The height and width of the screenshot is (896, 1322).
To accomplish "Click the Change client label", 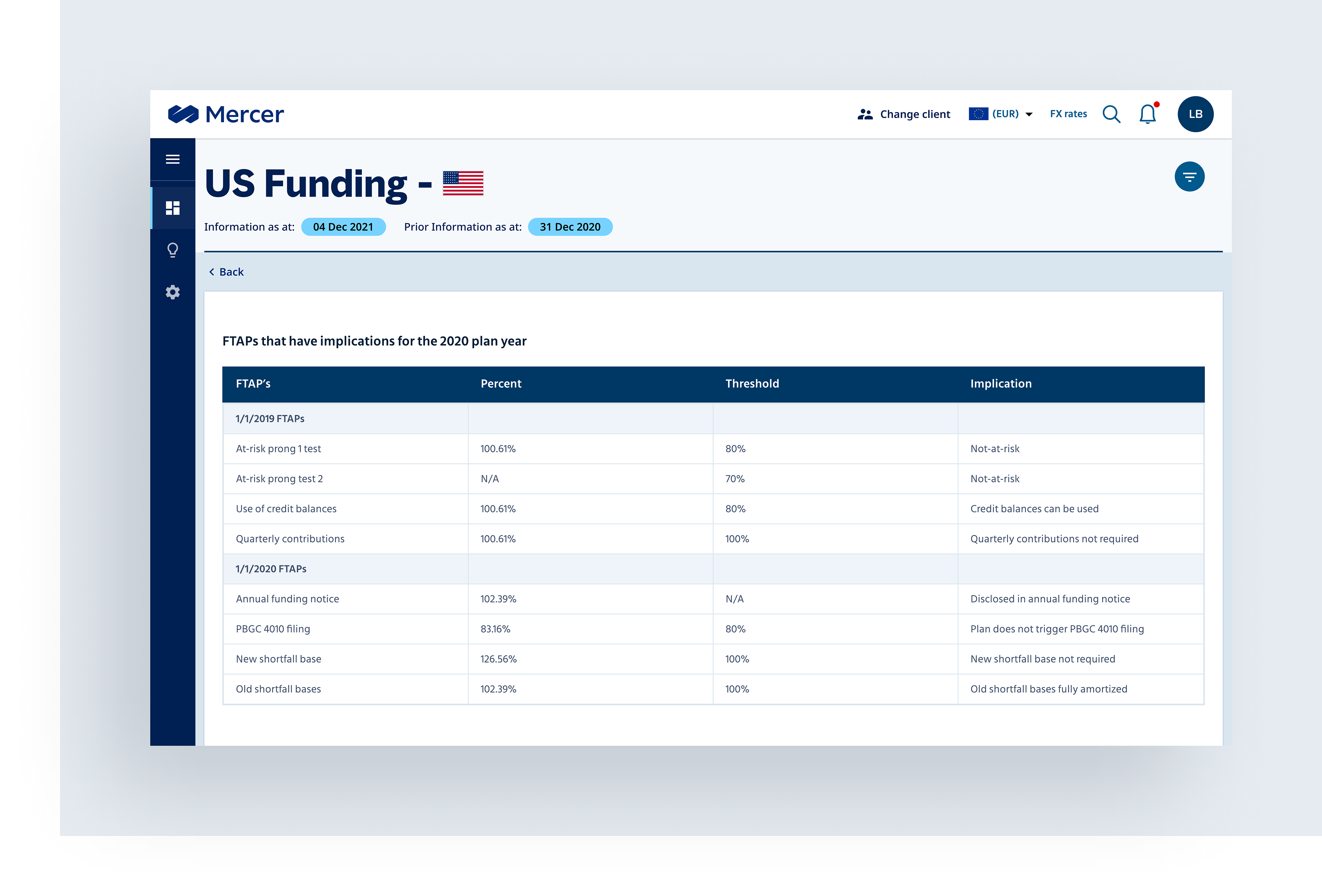I will coord(915,114).
